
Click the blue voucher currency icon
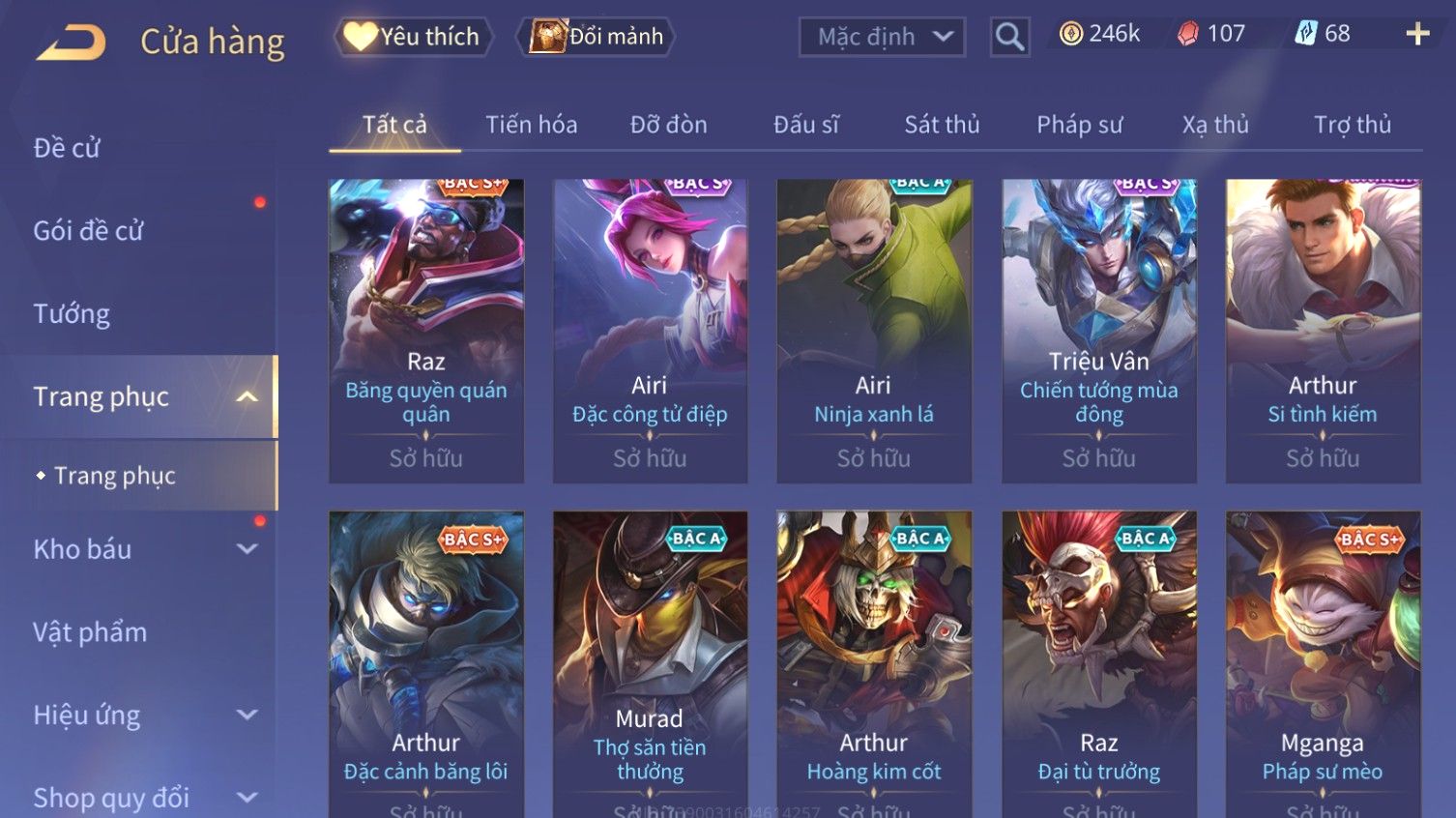[1306, 34]
